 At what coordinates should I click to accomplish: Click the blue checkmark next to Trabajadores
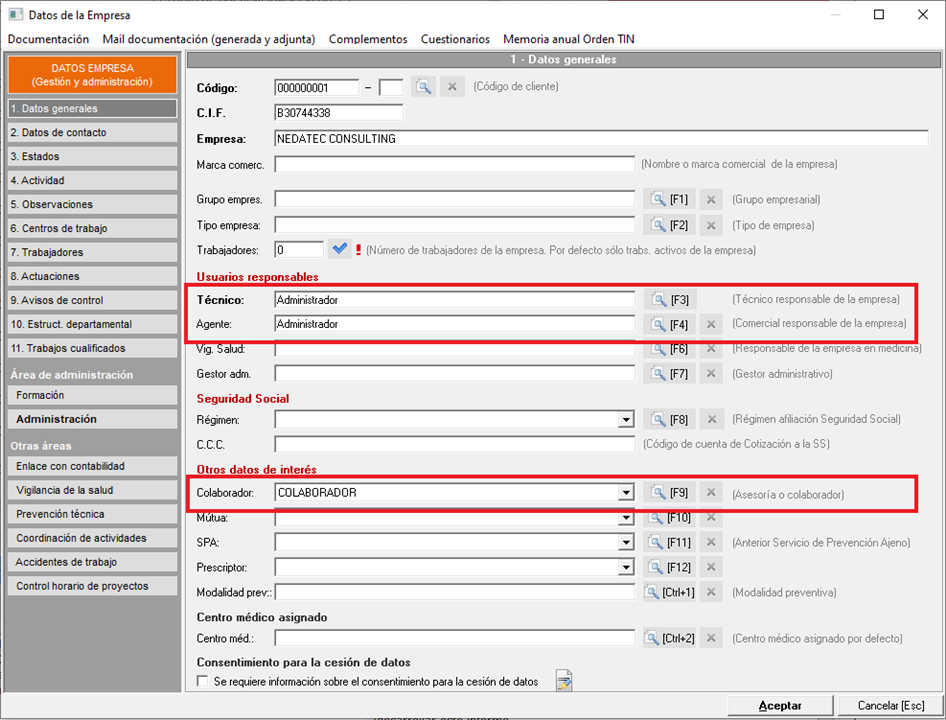pyautogui.click(x=340, y=249)
